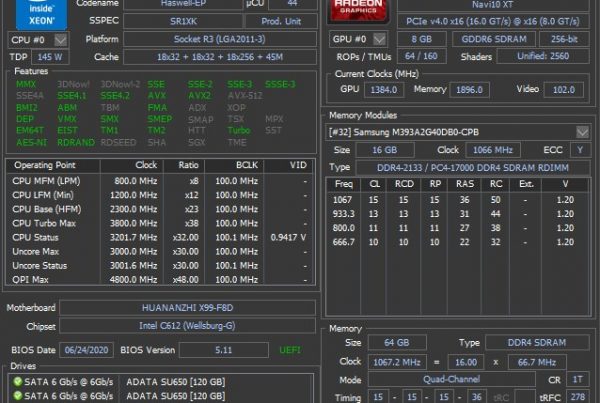Viewport: 600px width, 403px height.
Task: Click the green UEFI indicator
Action: coord(290,350)
